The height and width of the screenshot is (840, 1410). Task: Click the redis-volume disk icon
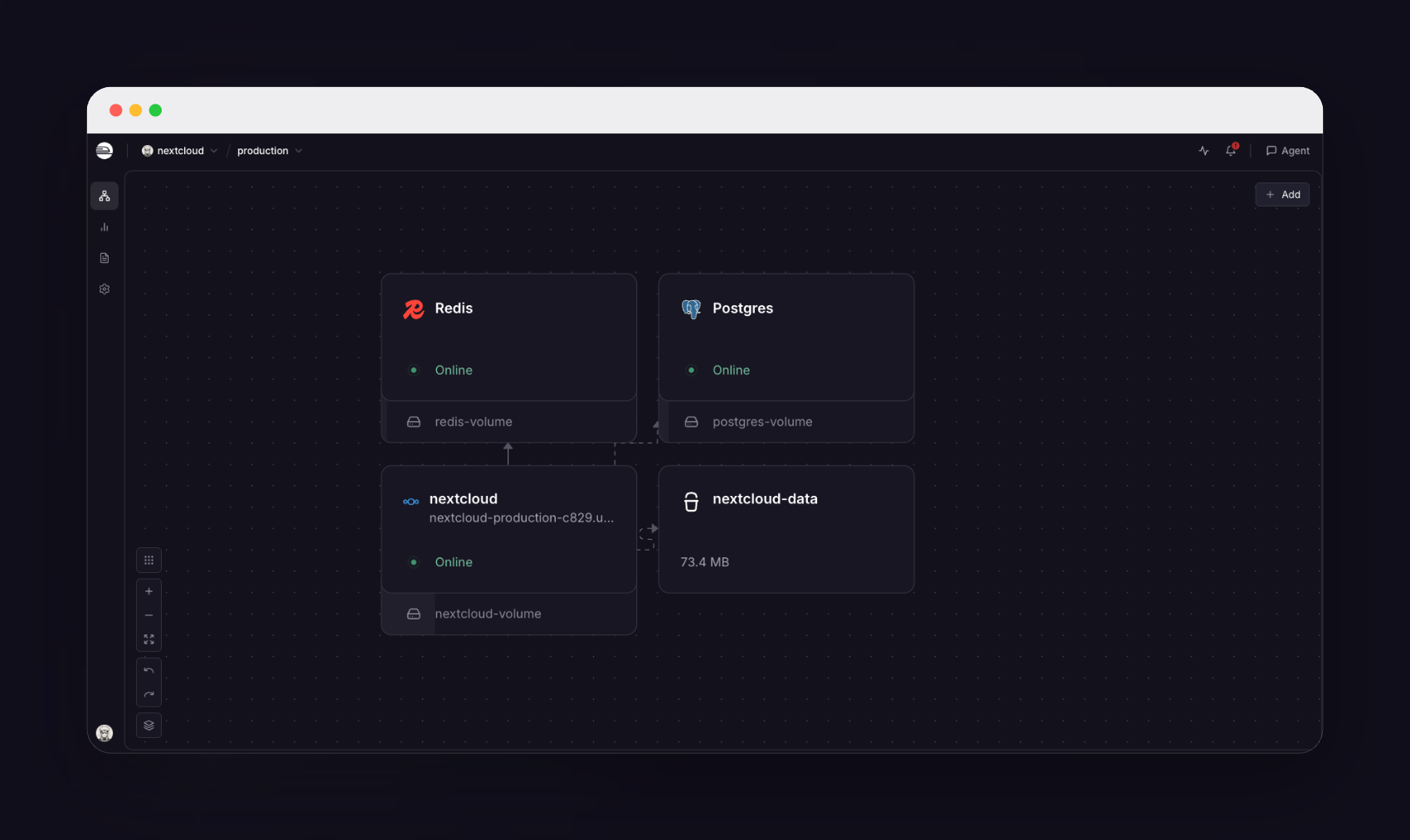tap(413, 422)
